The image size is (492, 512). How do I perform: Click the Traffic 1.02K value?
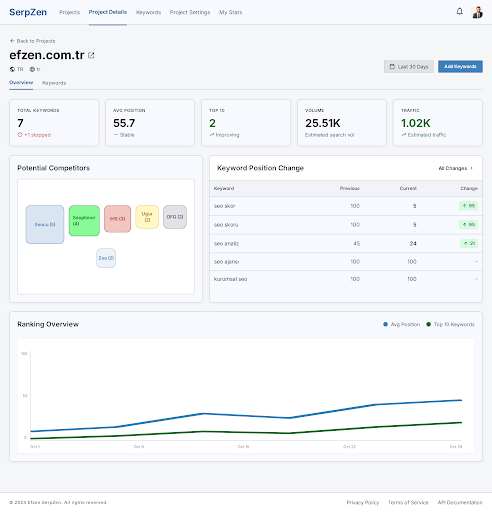pyautogui.click(x=416, y=123)
